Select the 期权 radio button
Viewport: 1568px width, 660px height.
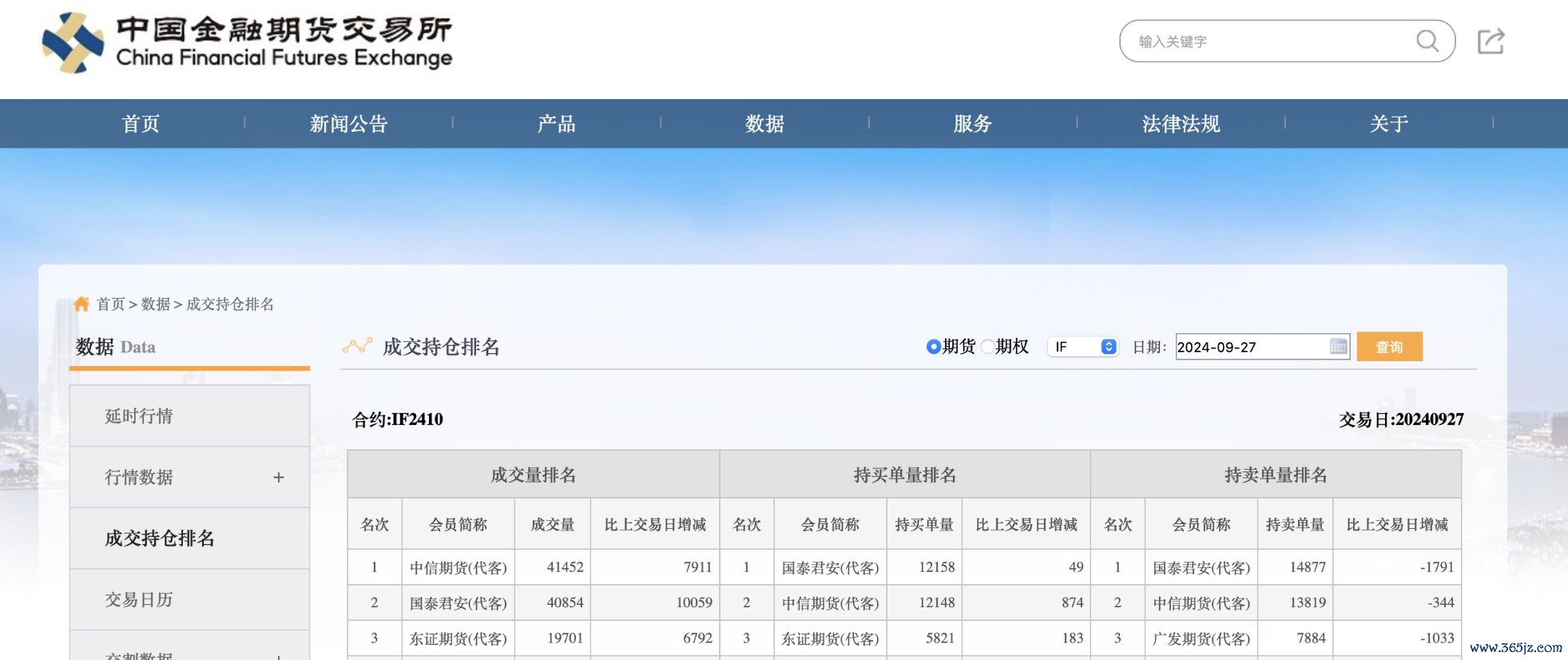pos(987,346)
